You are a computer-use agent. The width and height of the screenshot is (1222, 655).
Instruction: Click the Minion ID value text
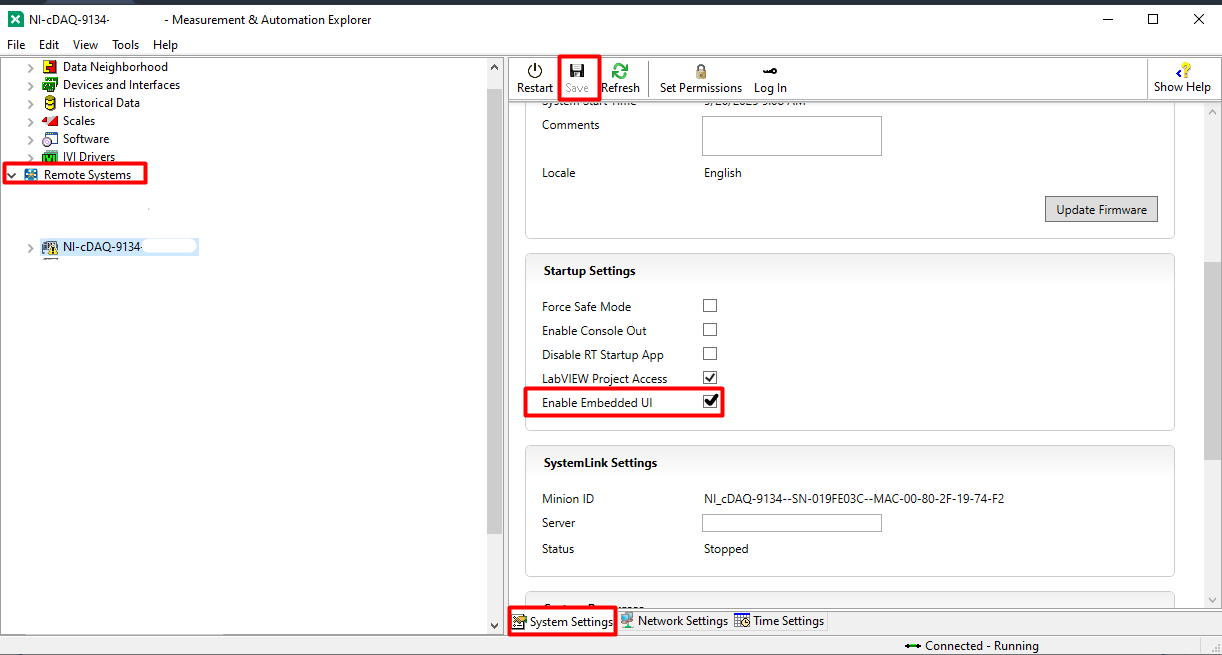[854, 499]
